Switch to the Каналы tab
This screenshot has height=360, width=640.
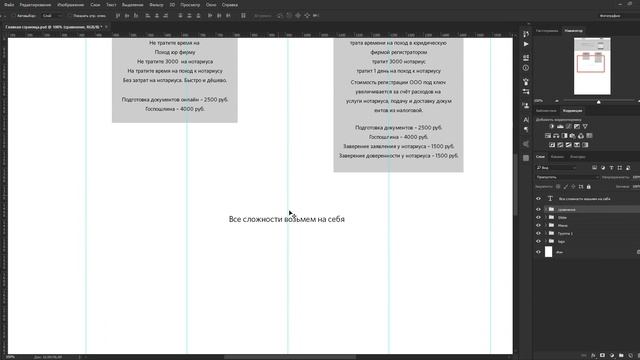557,157
